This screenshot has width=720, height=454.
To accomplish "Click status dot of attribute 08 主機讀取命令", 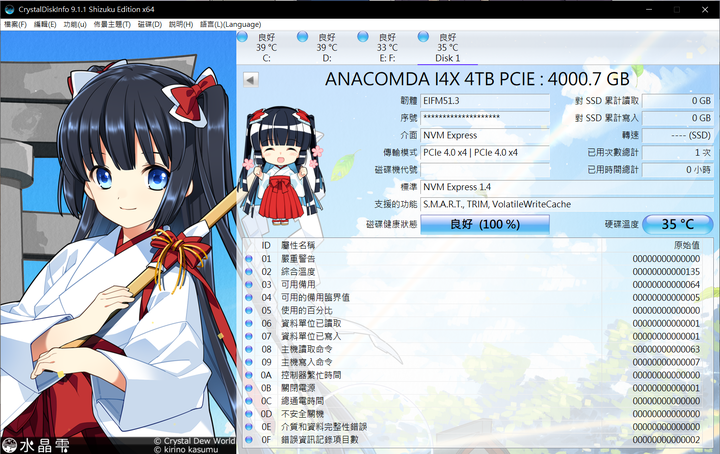I will (x=249, y=349).
